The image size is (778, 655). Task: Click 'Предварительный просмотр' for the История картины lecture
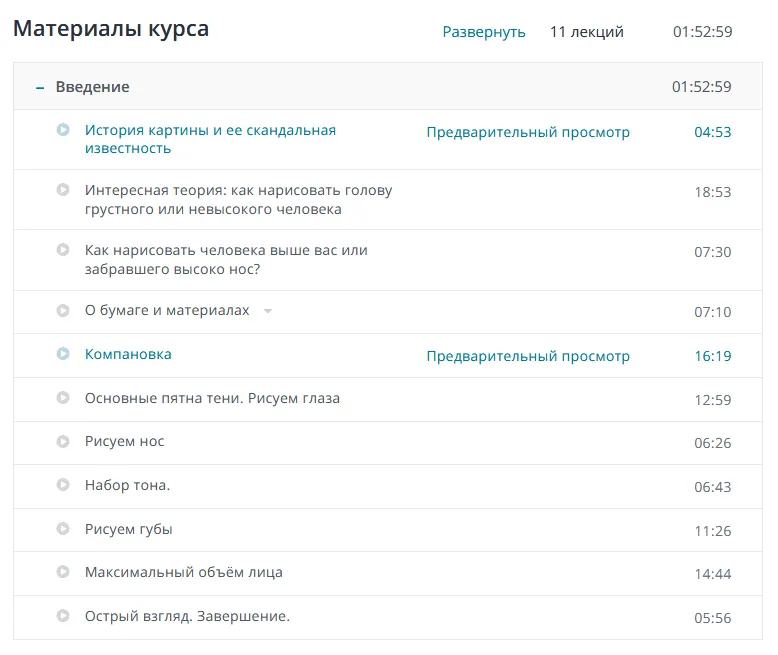pyautogui.click(x=528, y=132)
